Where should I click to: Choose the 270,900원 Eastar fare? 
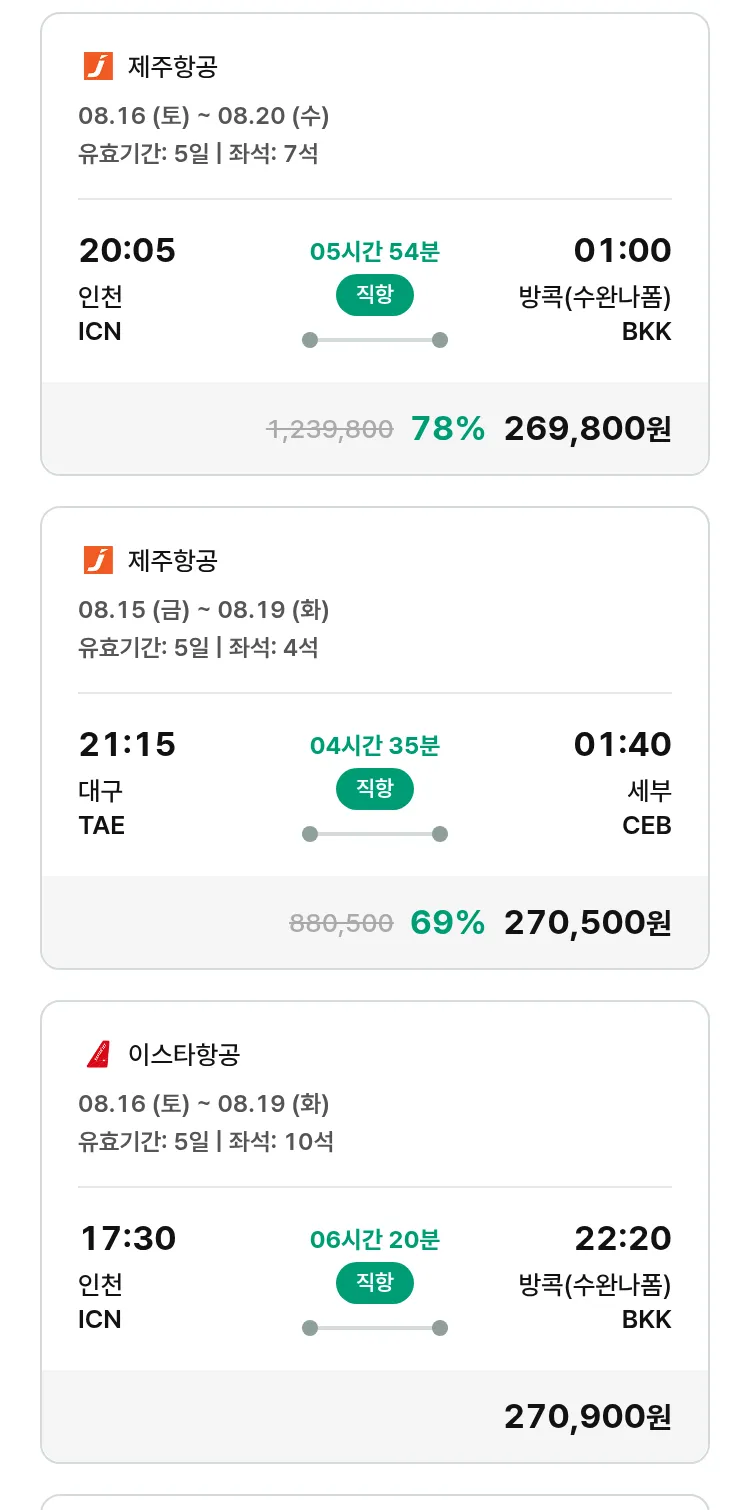coord(587,1417)
